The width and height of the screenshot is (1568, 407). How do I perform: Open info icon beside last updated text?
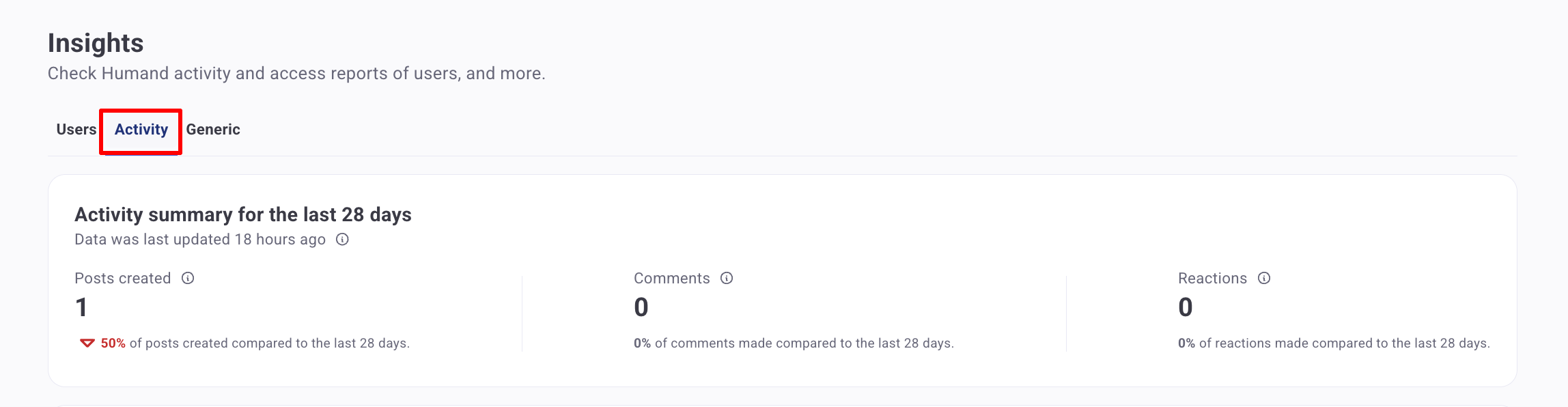point(342,240)
